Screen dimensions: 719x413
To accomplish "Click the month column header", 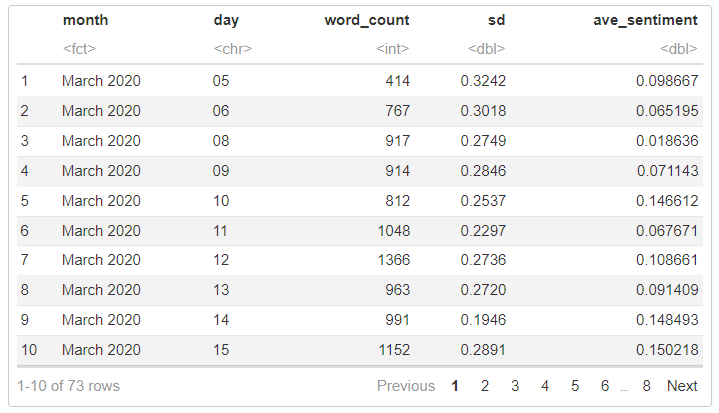I will (85, 20).
